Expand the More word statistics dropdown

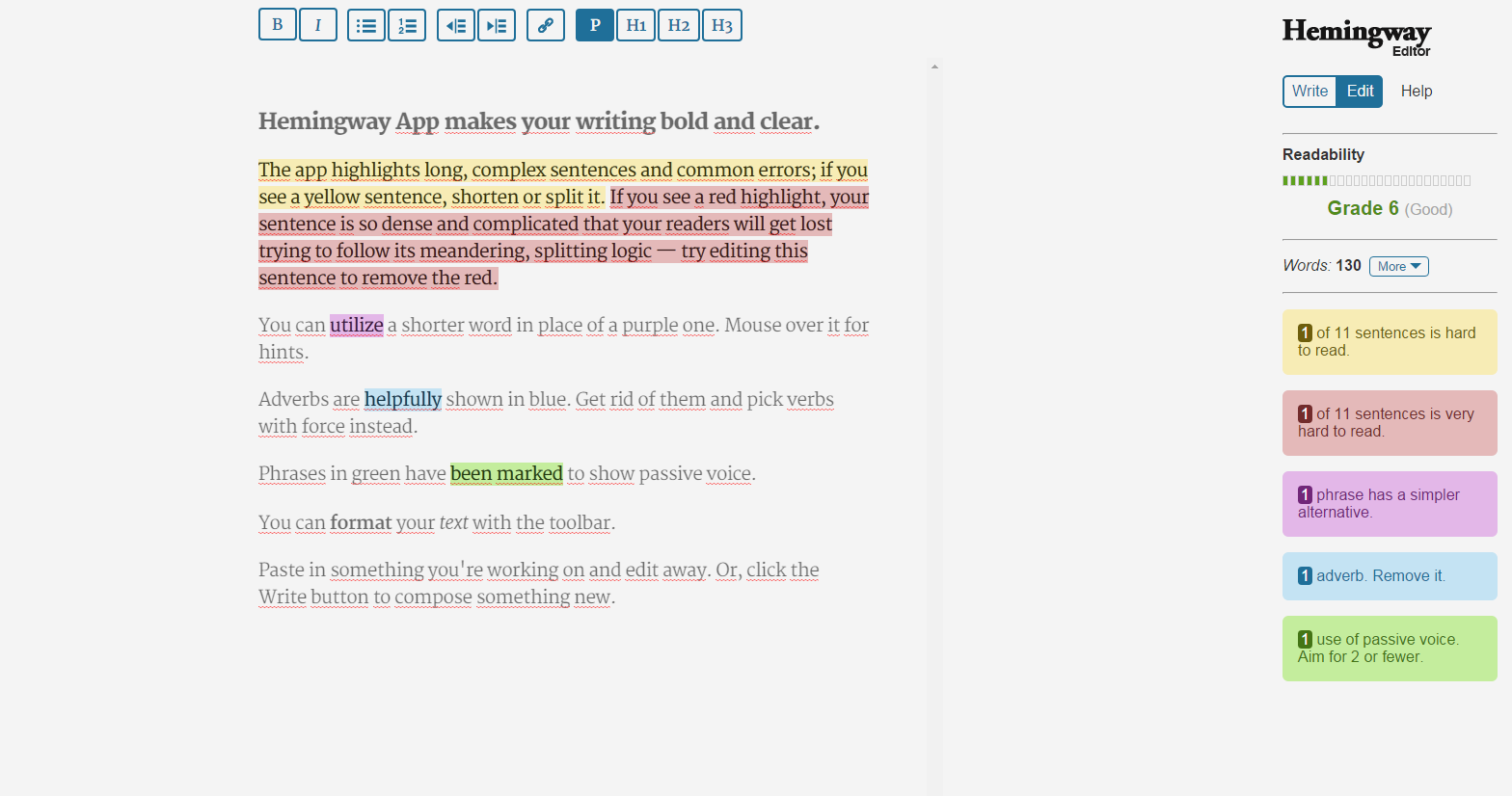pyautogui.click(x=1399, y=266)
